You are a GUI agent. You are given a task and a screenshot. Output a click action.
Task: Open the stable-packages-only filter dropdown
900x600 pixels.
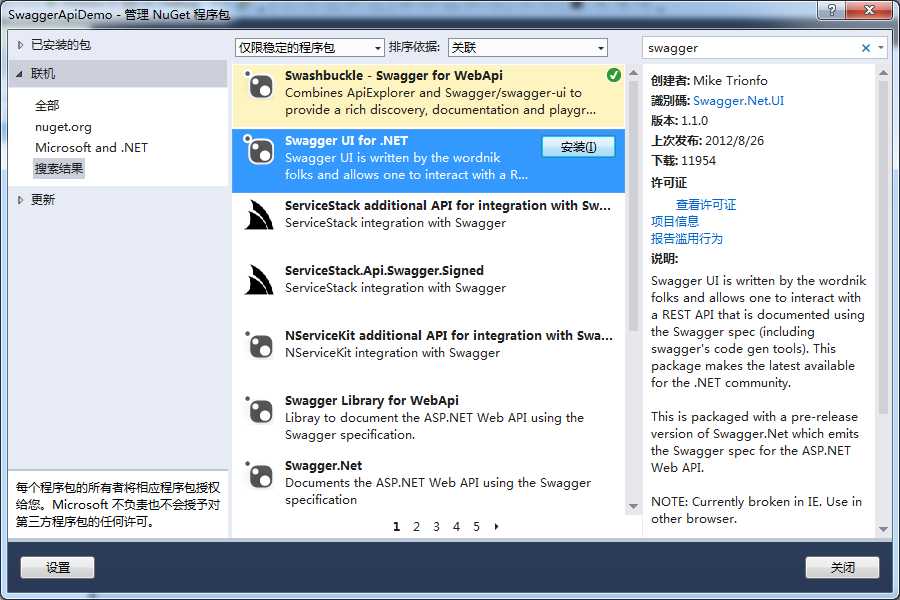coord(309,48)
